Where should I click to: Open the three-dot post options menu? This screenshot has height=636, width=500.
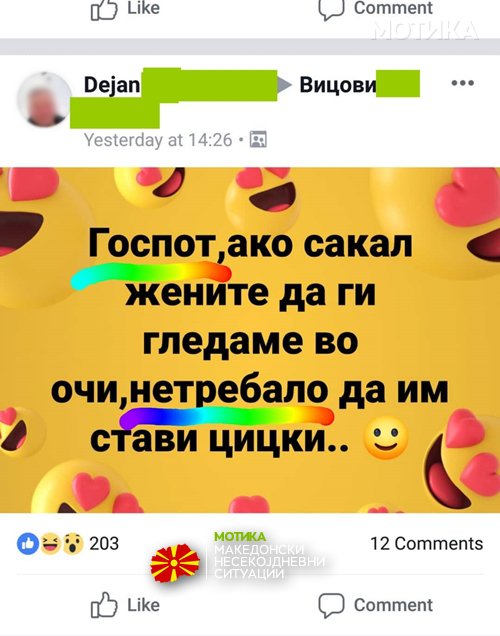tap(462, 83)
